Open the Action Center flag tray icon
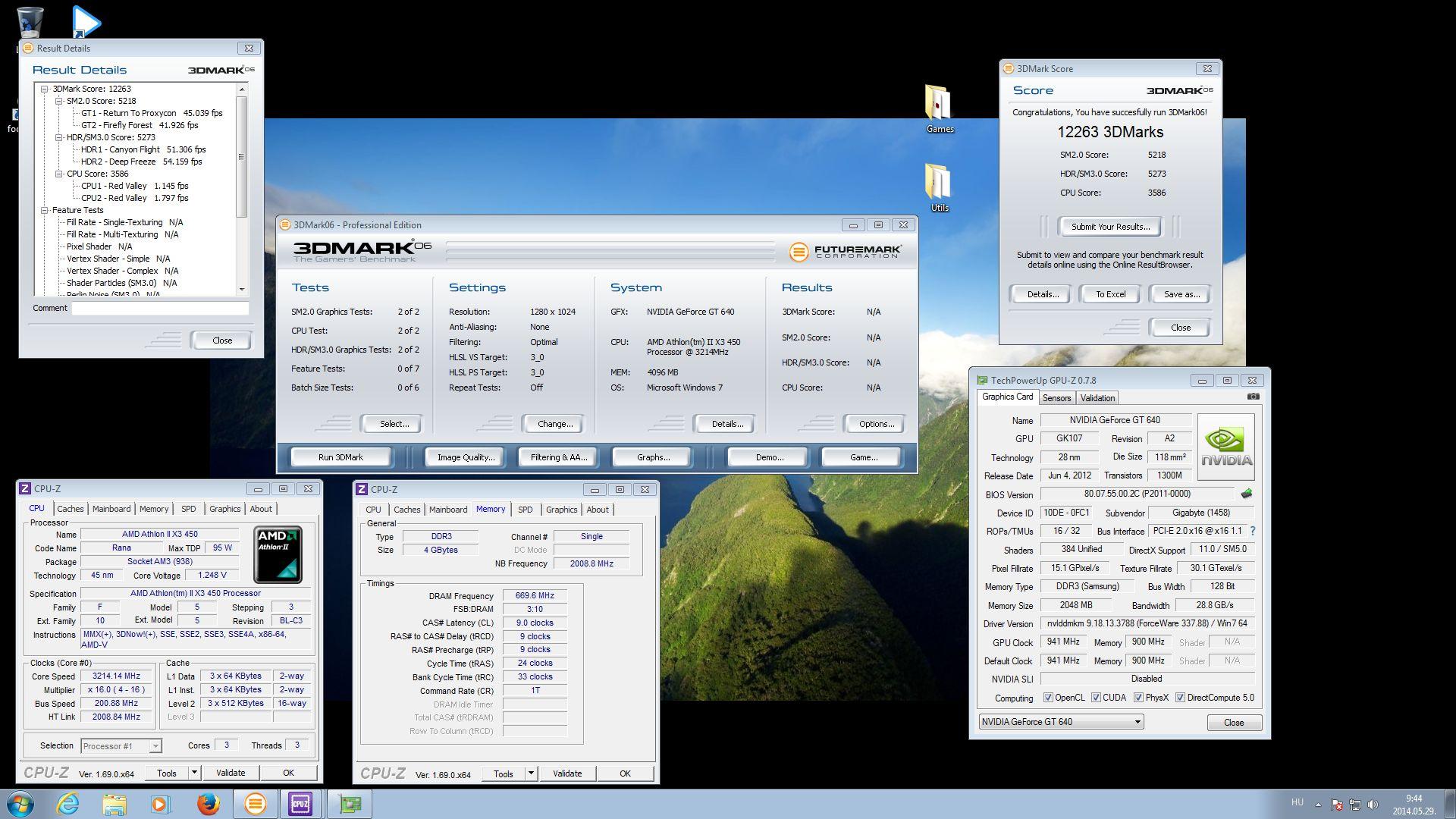 pyautogui.click(x=1336, y=805)
